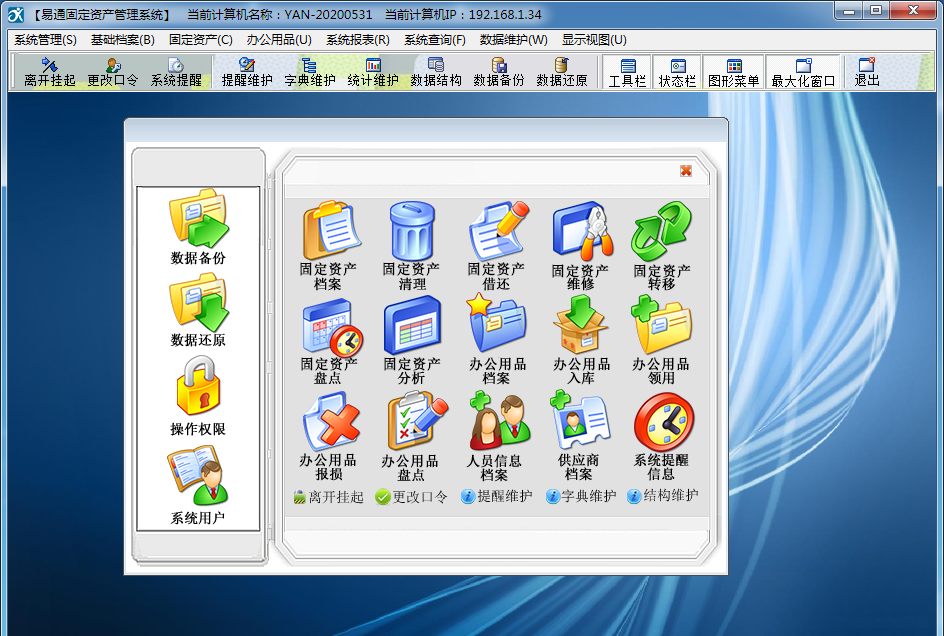Click the 最大化窗口 toolbar button
The height and width of the screenshot is (636, 944).
[803, 72]
